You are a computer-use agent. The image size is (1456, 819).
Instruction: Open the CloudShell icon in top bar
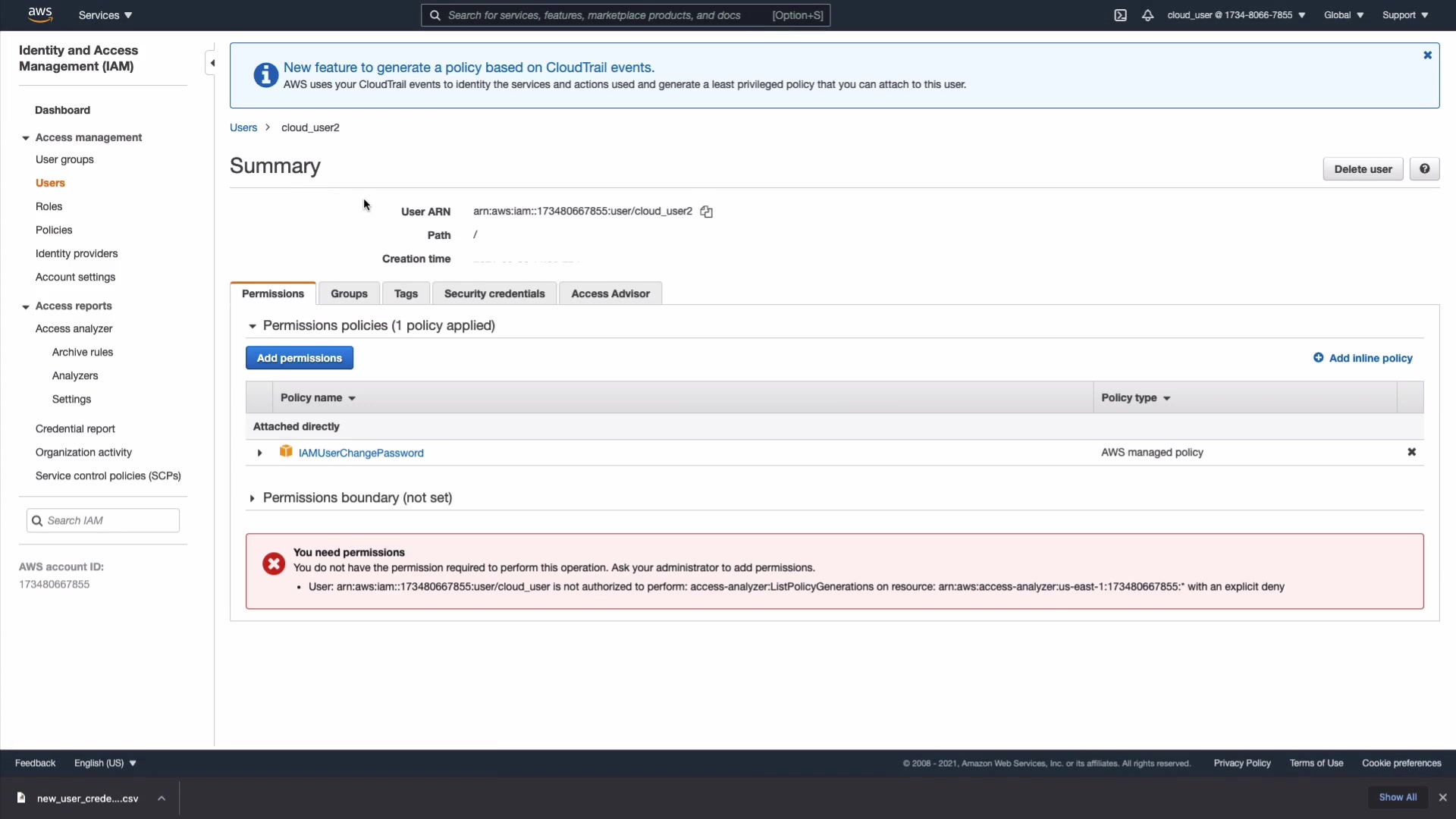[x=1120, y=15]
